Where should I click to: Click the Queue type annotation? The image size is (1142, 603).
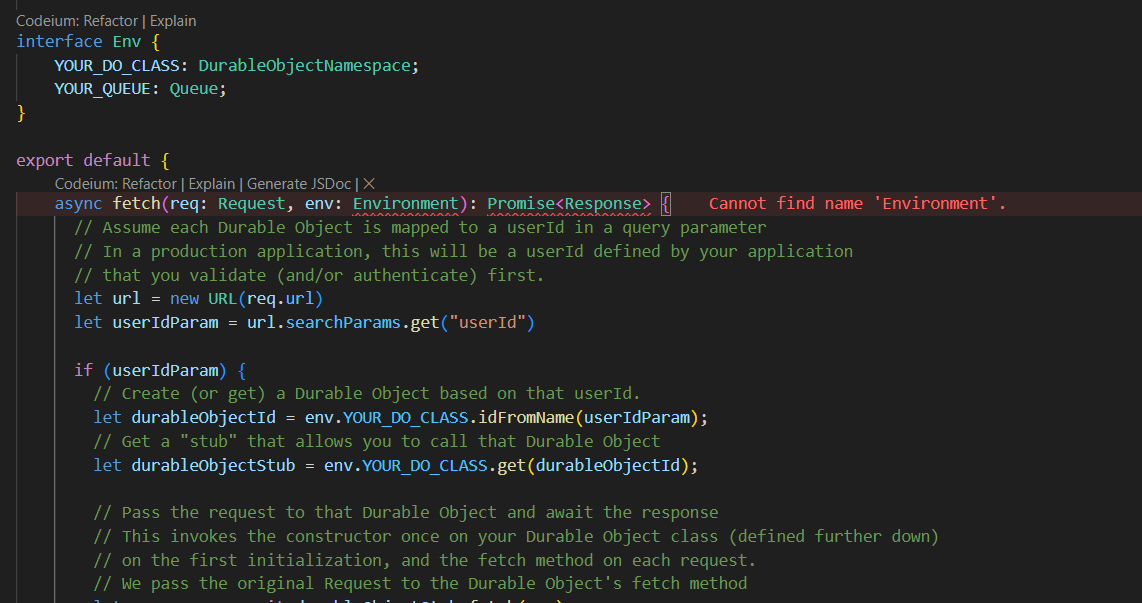197,88
